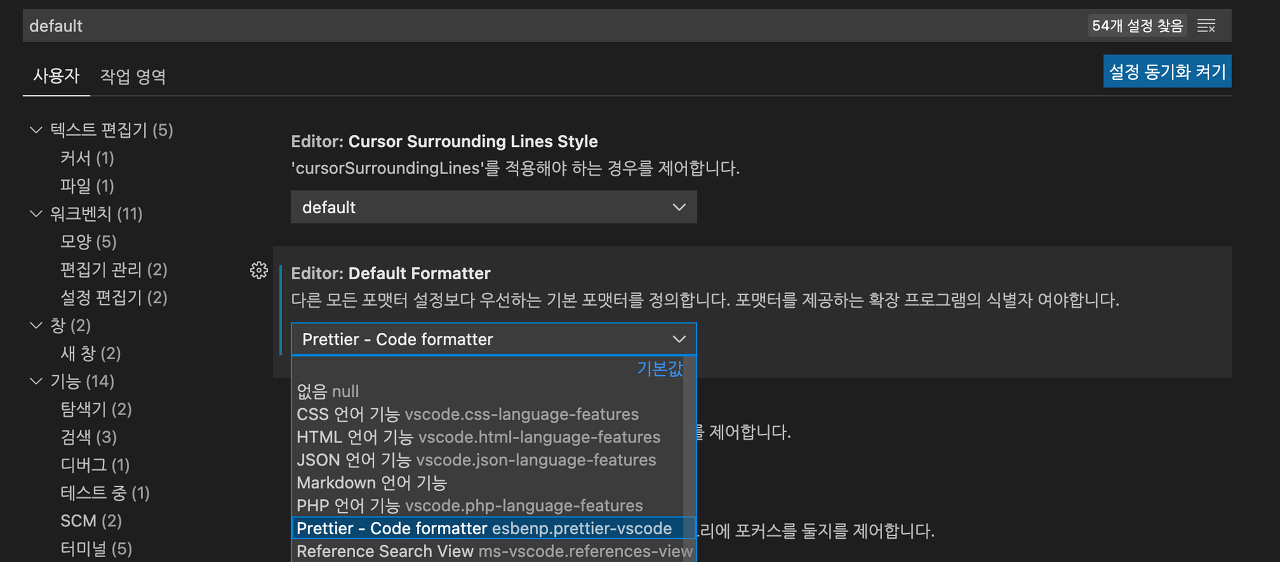Choose HTML 언어 기능 formatter option
The width and height of the screenshot is (1280, 562).
(x=488, y=437)
